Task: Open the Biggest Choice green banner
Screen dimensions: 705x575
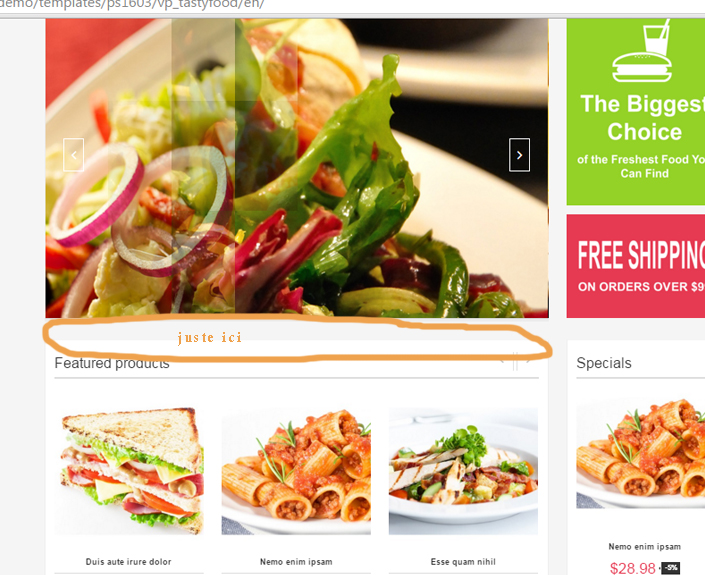Action: click(x=636, y=112)
